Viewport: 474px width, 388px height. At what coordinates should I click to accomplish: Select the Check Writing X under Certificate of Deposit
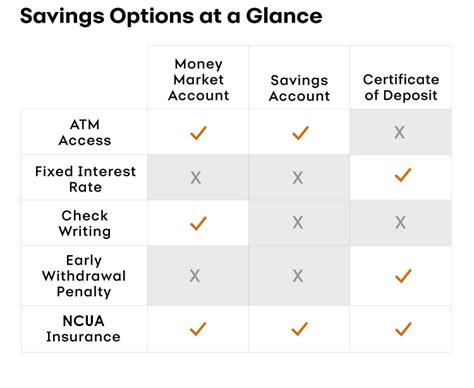pos(400,222)
